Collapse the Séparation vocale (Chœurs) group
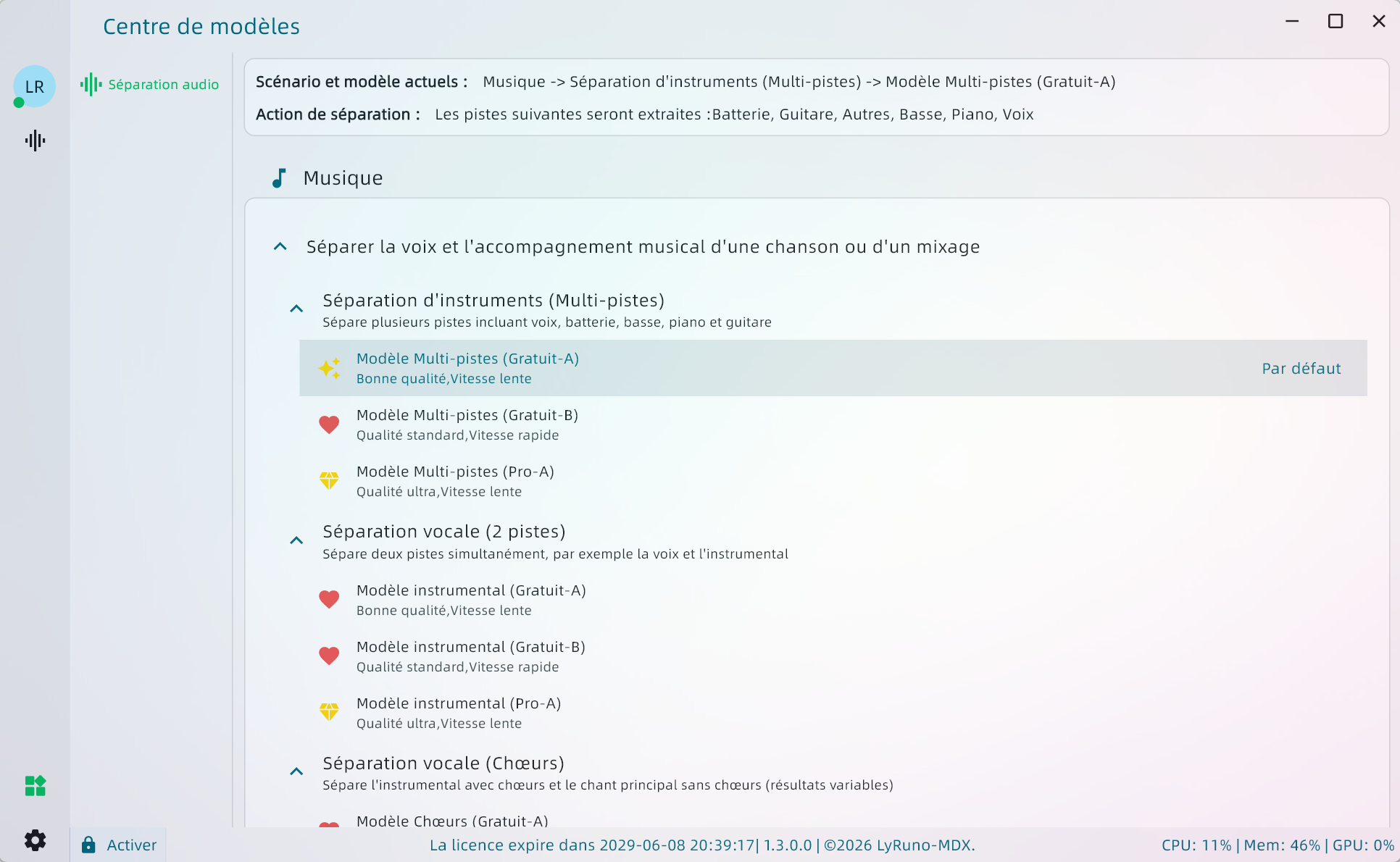Screen dimensions: 1400x862 click(296, 772)
